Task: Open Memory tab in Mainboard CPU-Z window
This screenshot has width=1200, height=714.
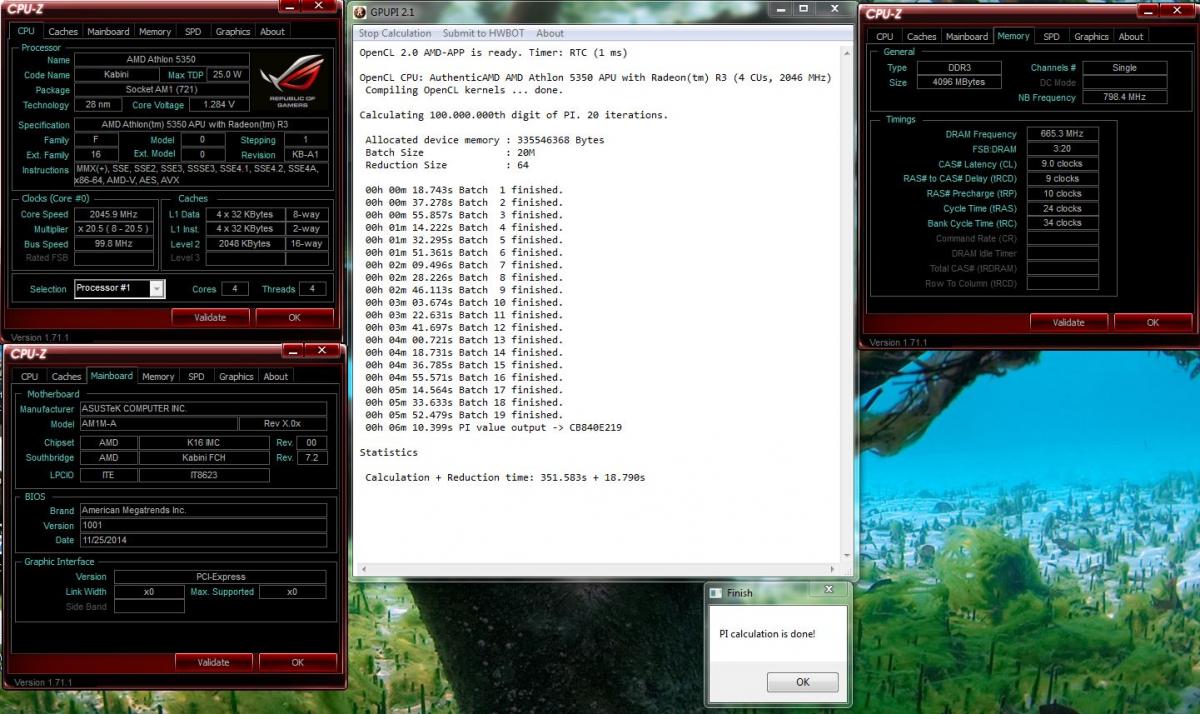Action: coord(158,377)
